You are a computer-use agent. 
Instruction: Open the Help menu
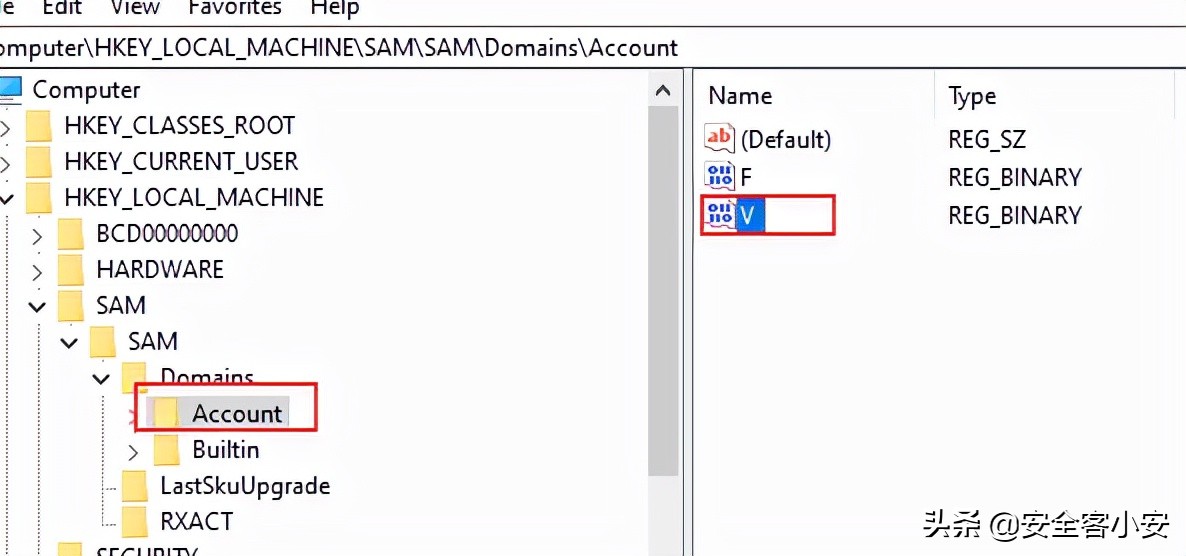click(x=334, y=8)
